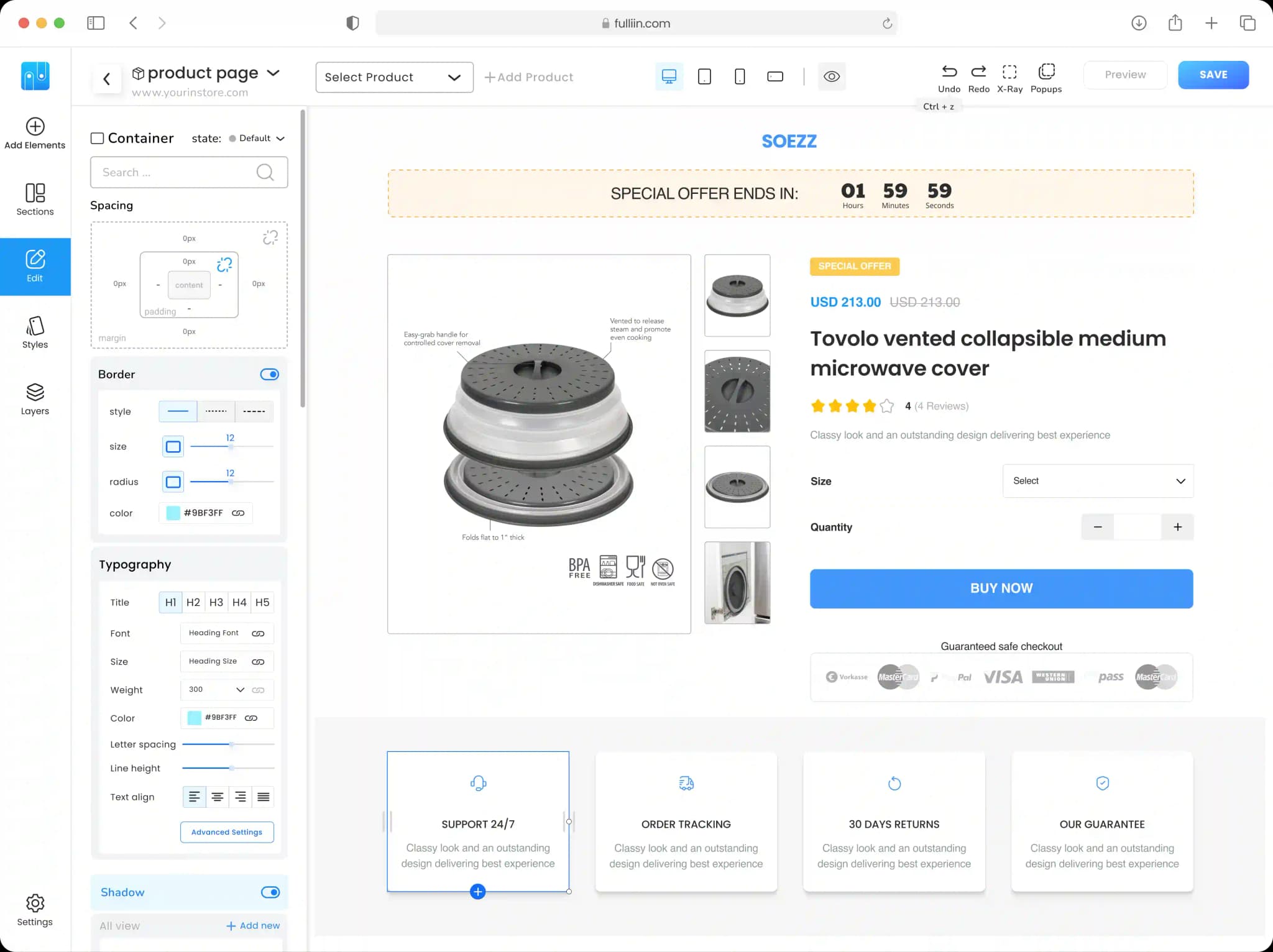Click padding link-values icon
The image size is (1273, 952).
point(224,264)
